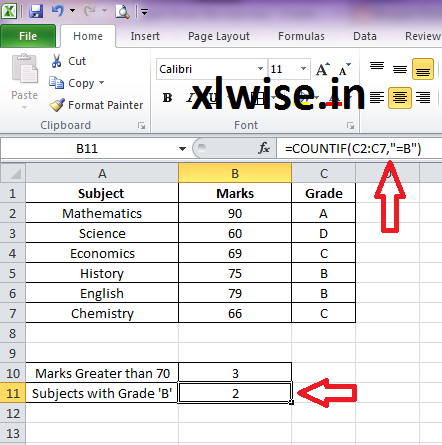The image size is (442, 445).
Task: Align text right
Action: (423, 98)
